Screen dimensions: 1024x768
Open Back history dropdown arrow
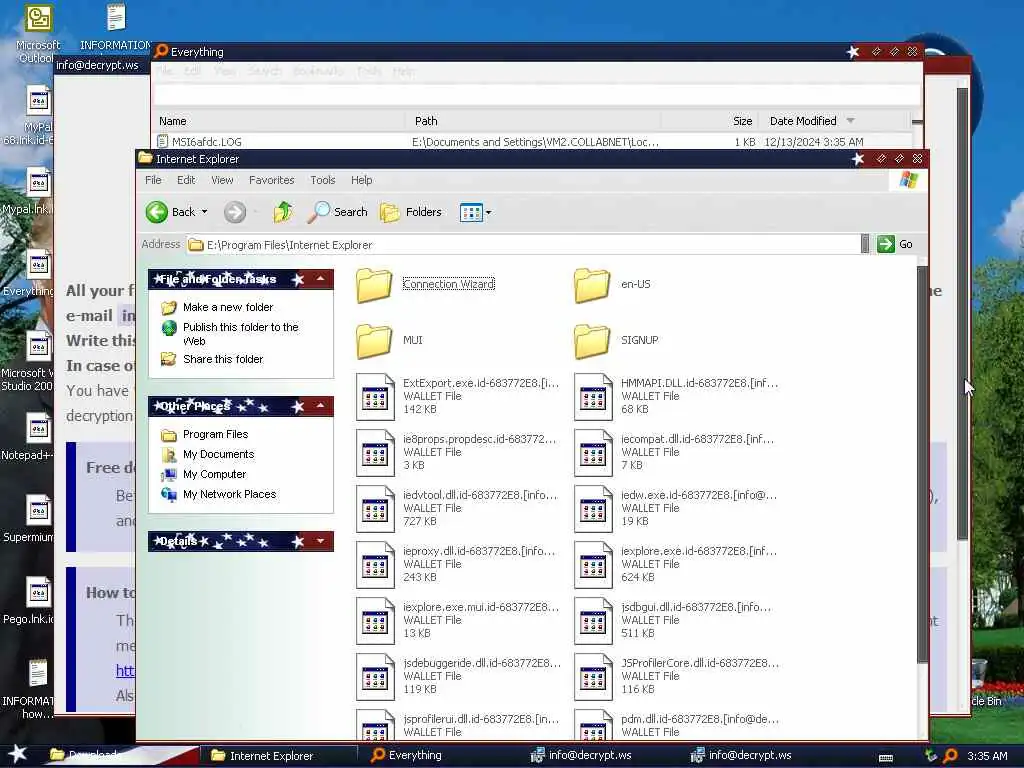(204, 212)
